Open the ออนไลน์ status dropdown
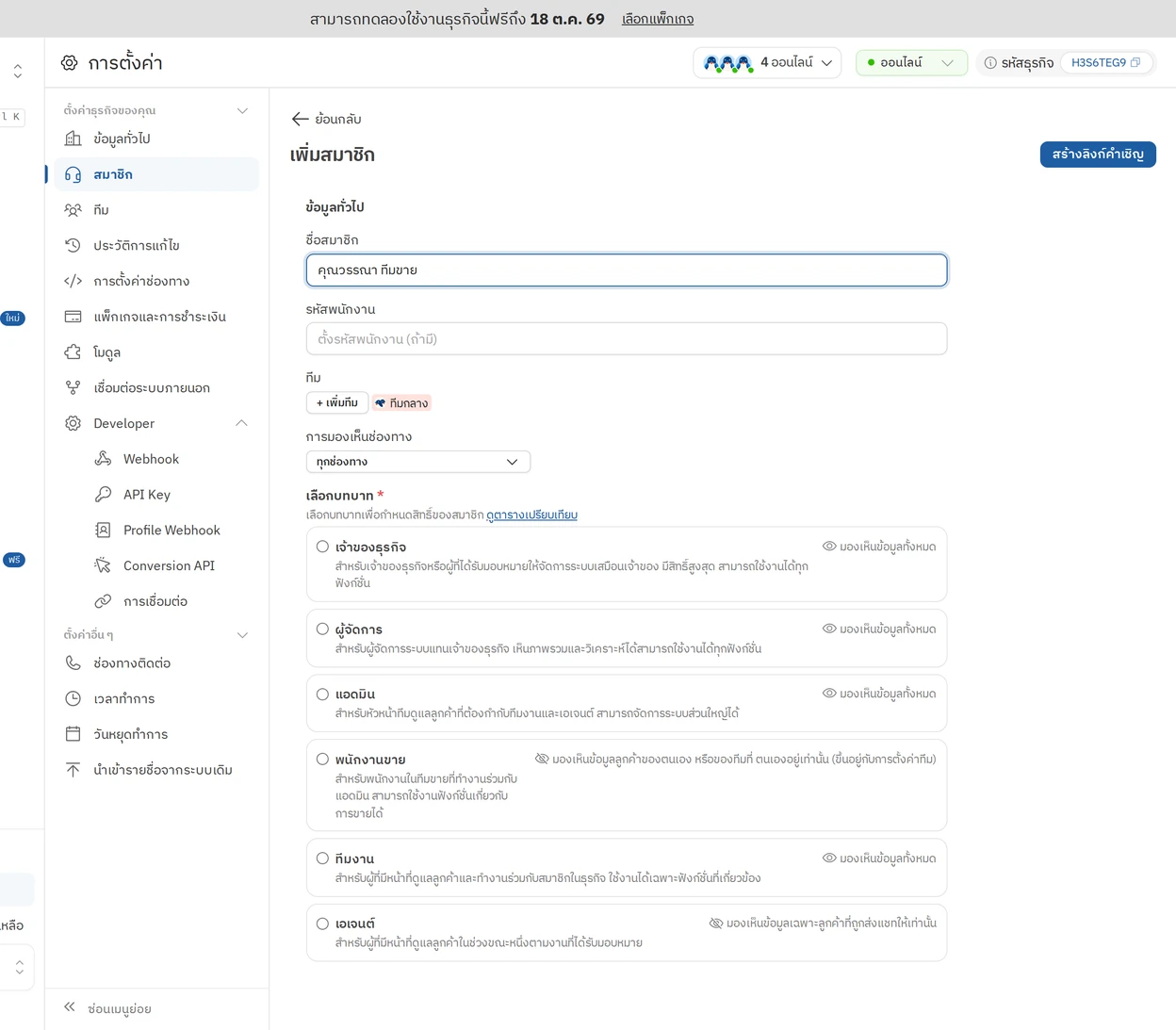1176x1030 pixels. point(911,63)
